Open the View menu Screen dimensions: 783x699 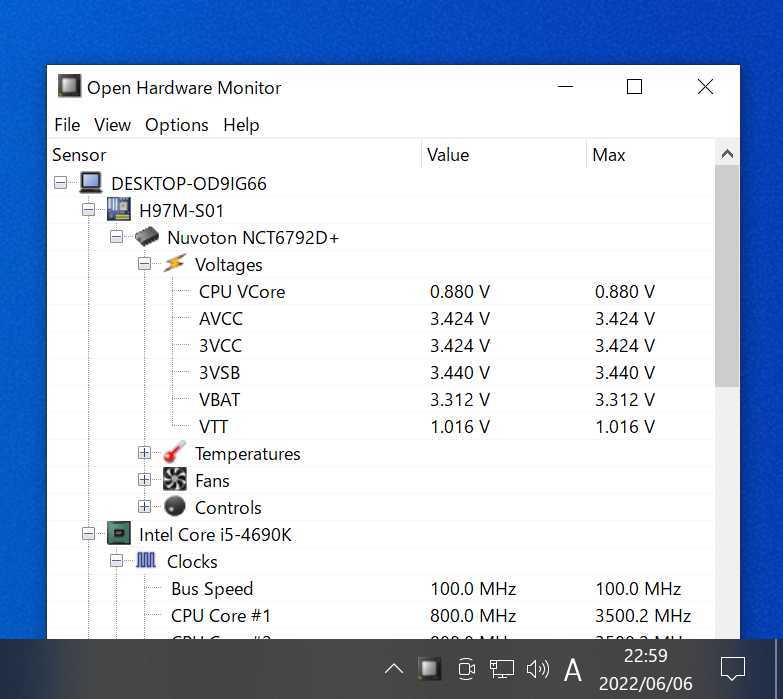[112, 125]
